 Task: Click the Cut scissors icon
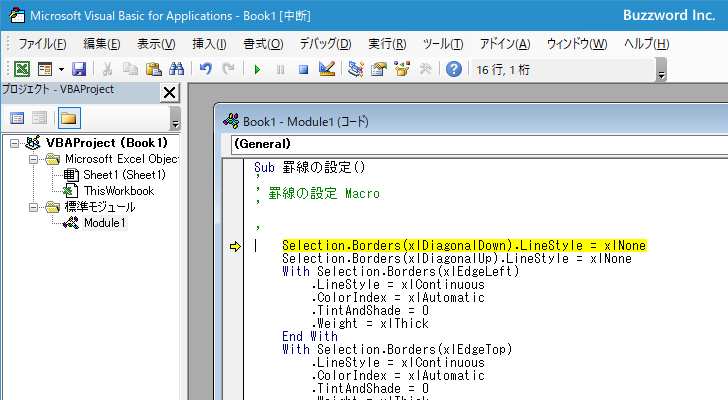click(107, 69)
